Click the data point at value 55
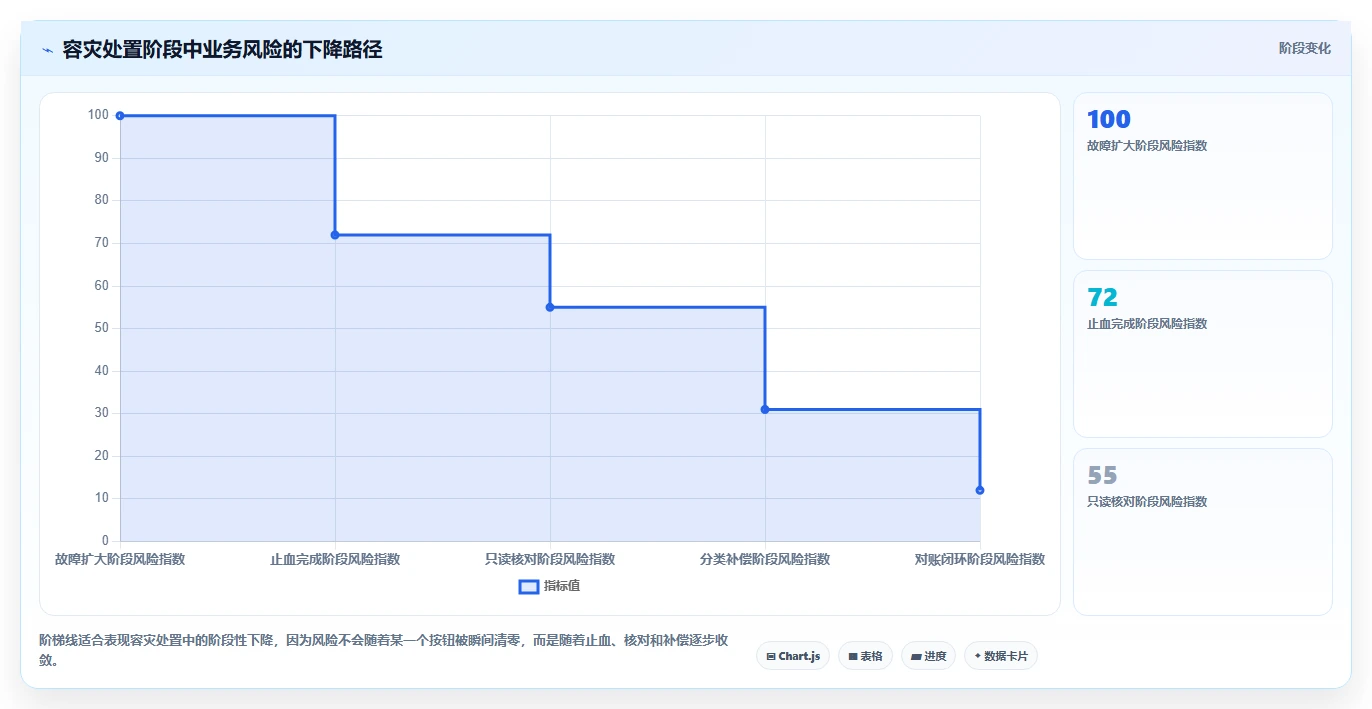1372x709 pixels. pos(550,307)
